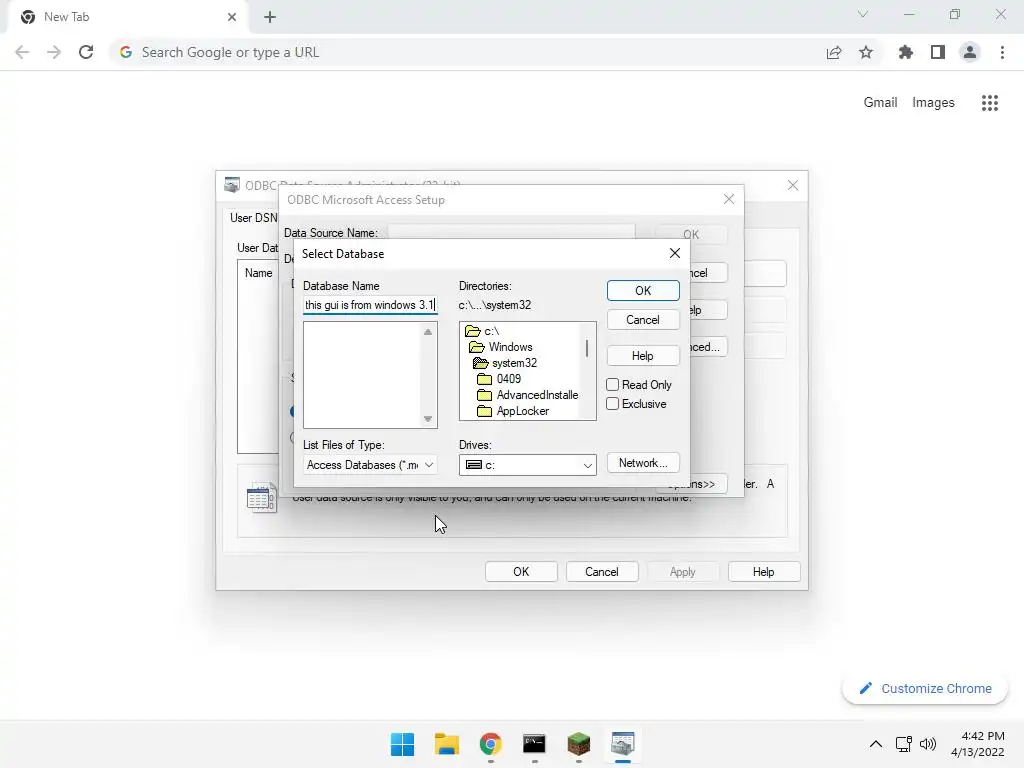The height and width of the screenshot is (768, 1024).
Task: Select the 0409 folder
Action: (500, 379)
